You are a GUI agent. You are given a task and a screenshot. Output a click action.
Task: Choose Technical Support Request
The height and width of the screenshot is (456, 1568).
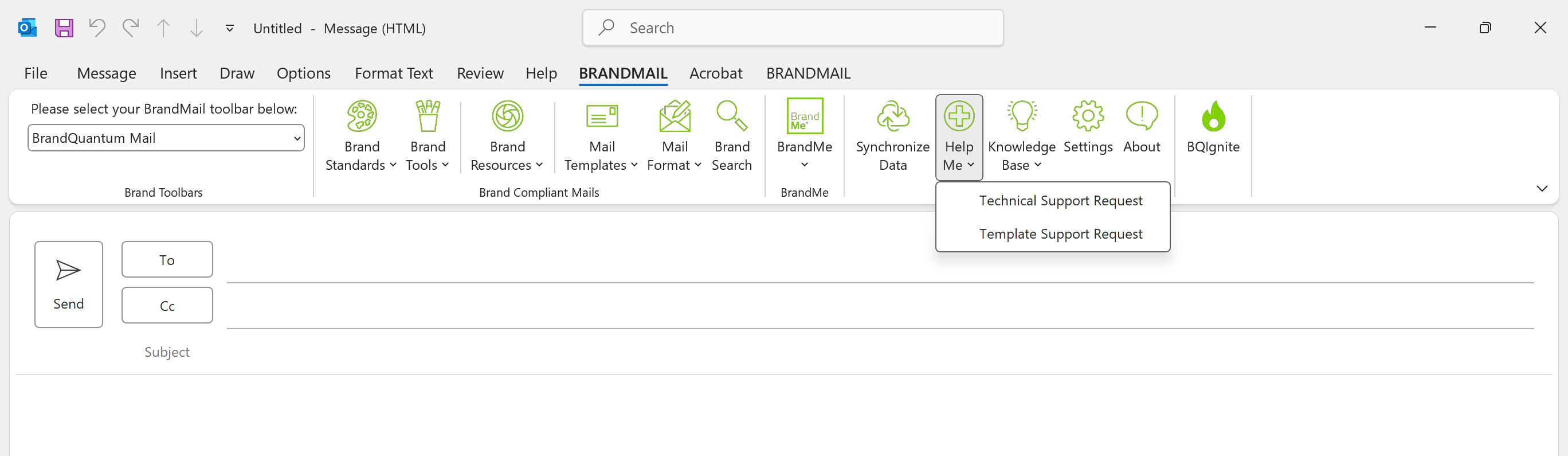(x=1052, y=200)
